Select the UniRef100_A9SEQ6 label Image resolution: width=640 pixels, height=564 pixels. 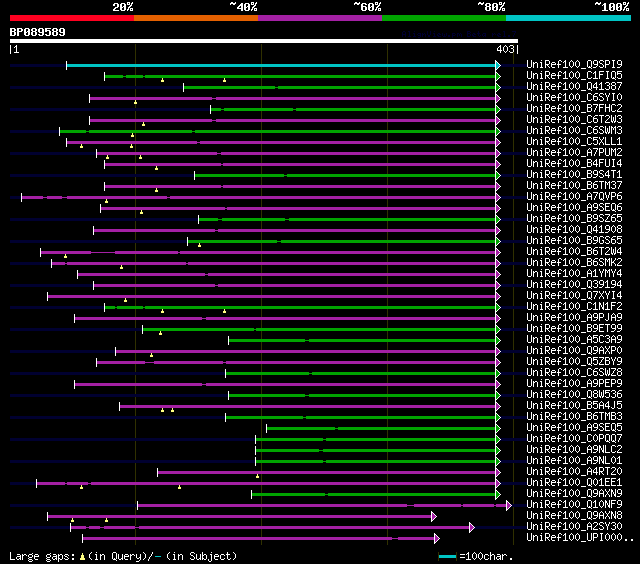574,207
